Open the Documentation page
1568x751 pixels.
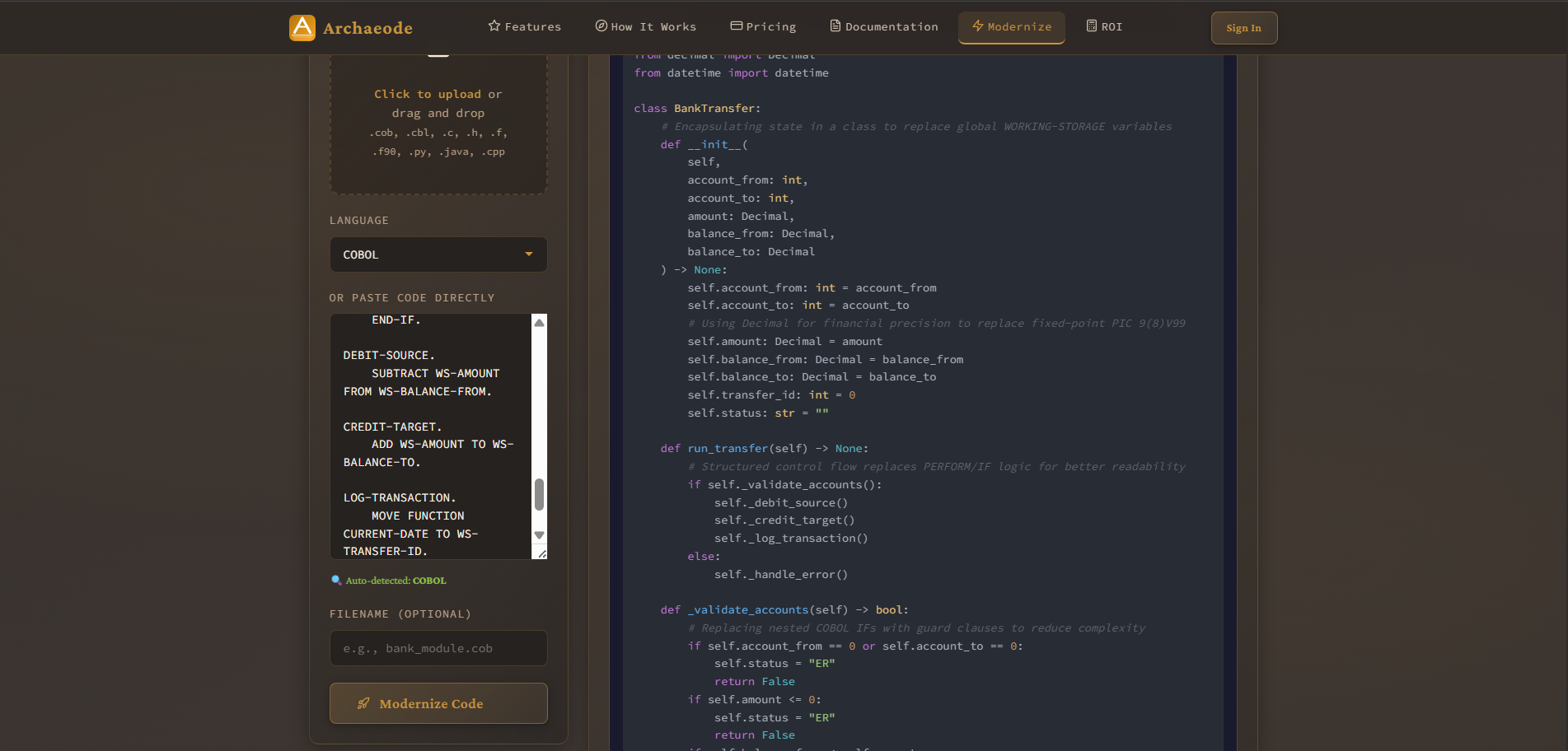[883, 26]
